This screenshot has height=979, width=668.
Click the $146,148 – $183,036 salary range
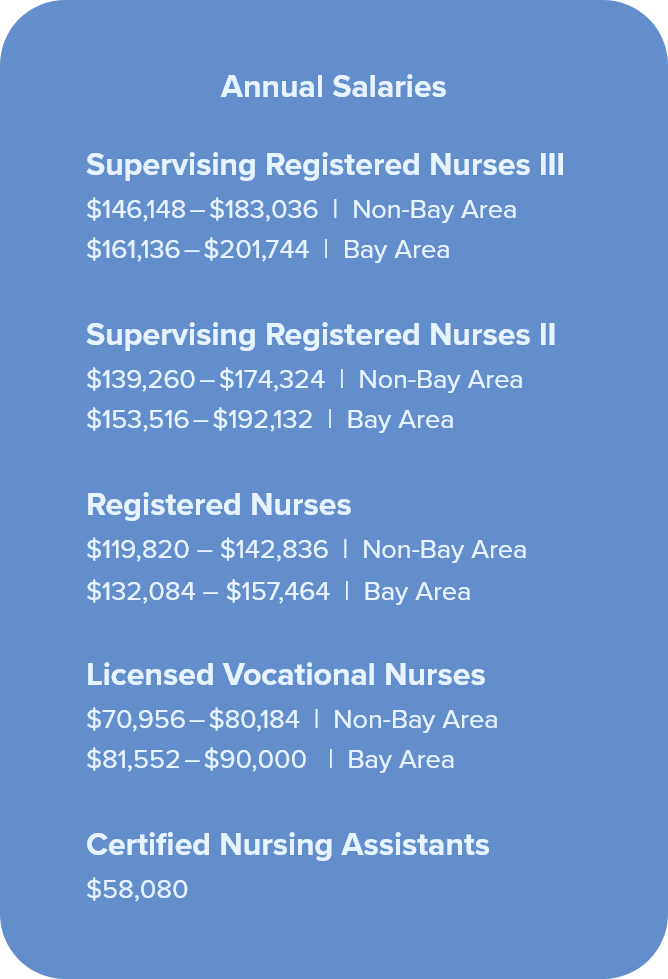point(202,209)
